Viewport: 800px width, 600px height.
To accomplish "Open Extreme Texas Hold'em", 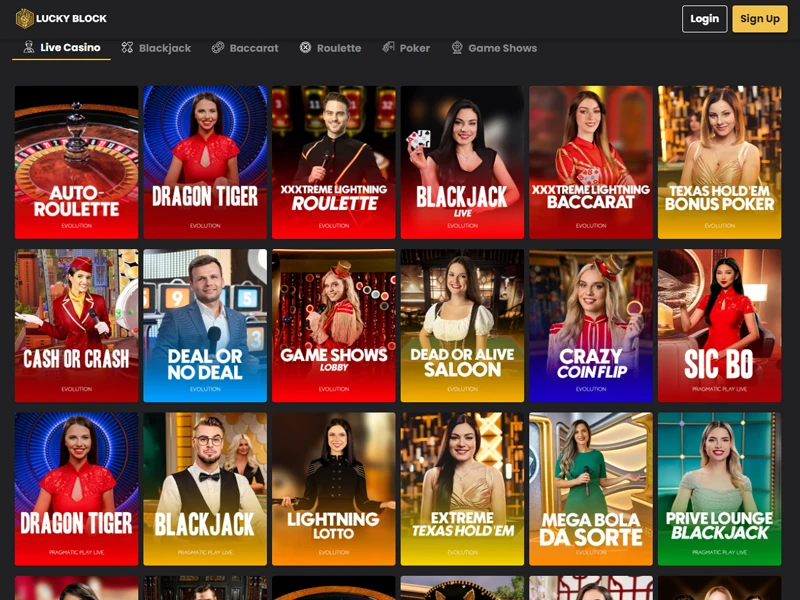I will coord(462,489).
